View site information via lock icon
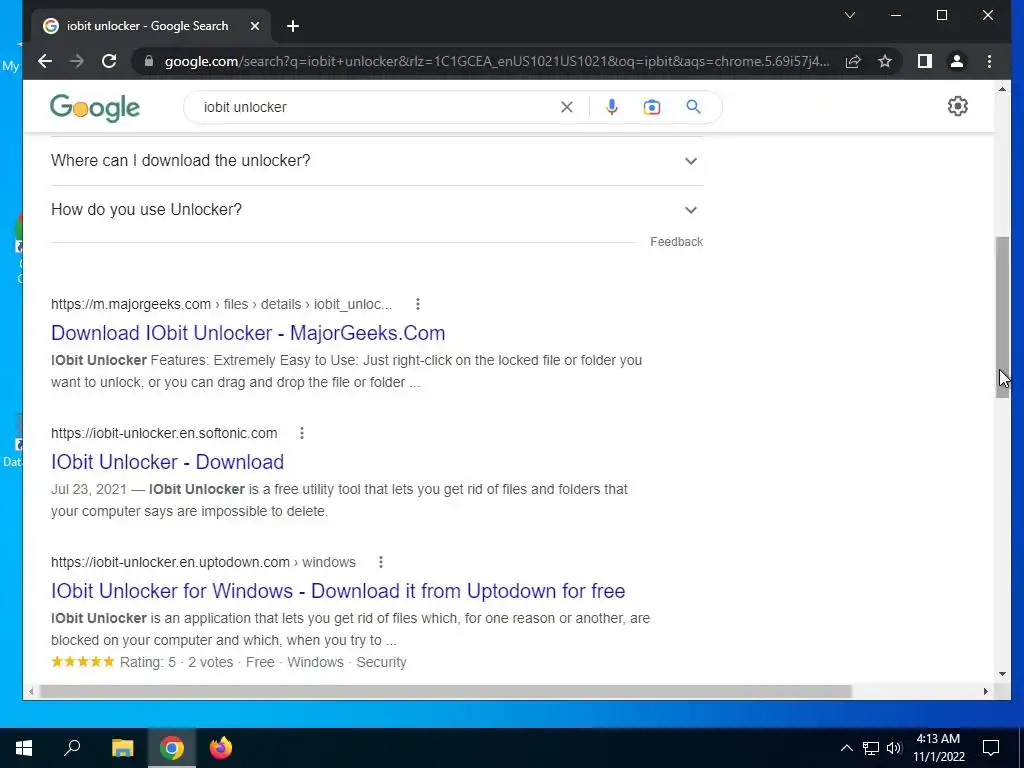 click(149, 61)
